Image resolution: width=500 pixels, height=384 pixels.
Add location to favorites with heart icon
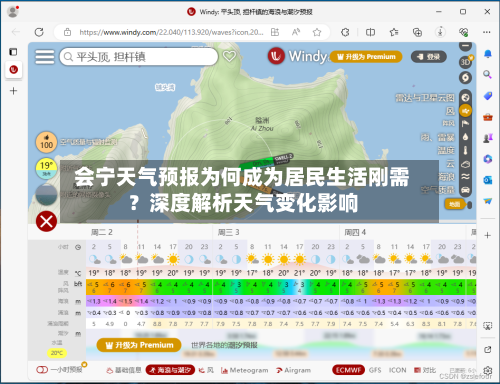click(x=229, y=56)
